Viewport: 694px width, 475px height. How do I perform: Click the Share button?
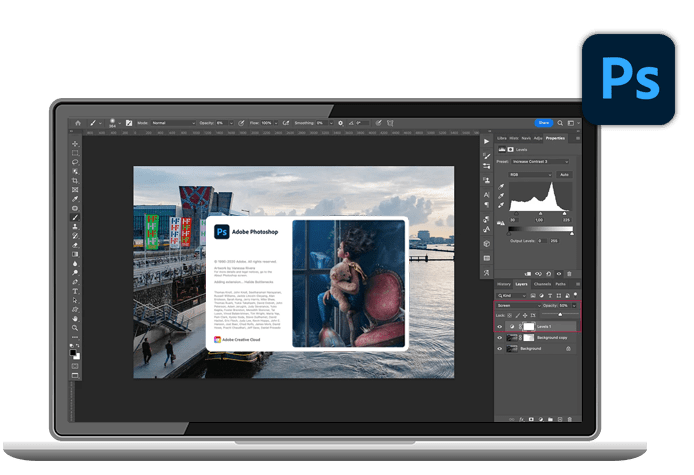point(544,123)
